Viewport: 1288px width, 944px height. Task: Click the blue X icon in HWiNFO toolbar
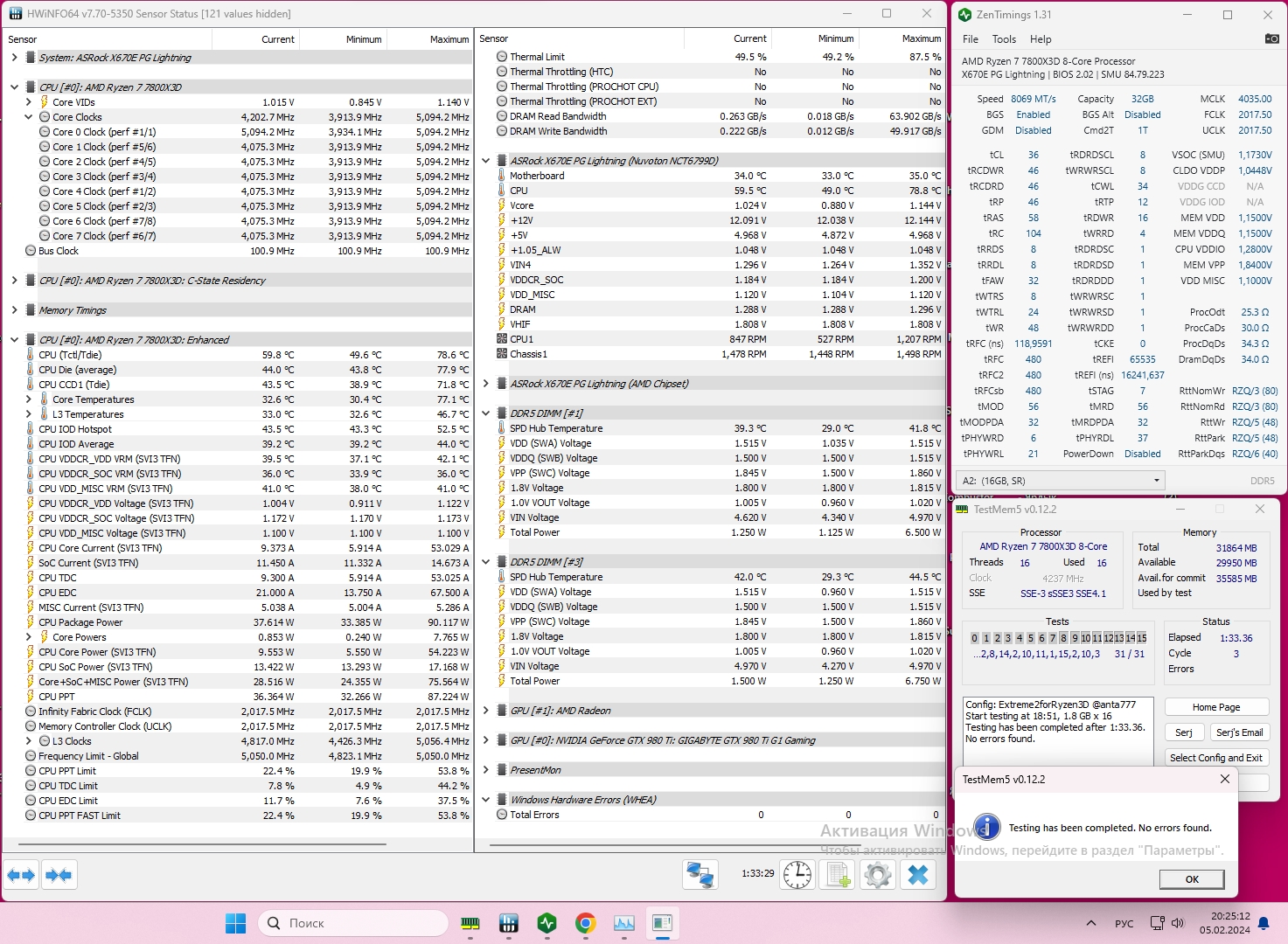[918, 874]
